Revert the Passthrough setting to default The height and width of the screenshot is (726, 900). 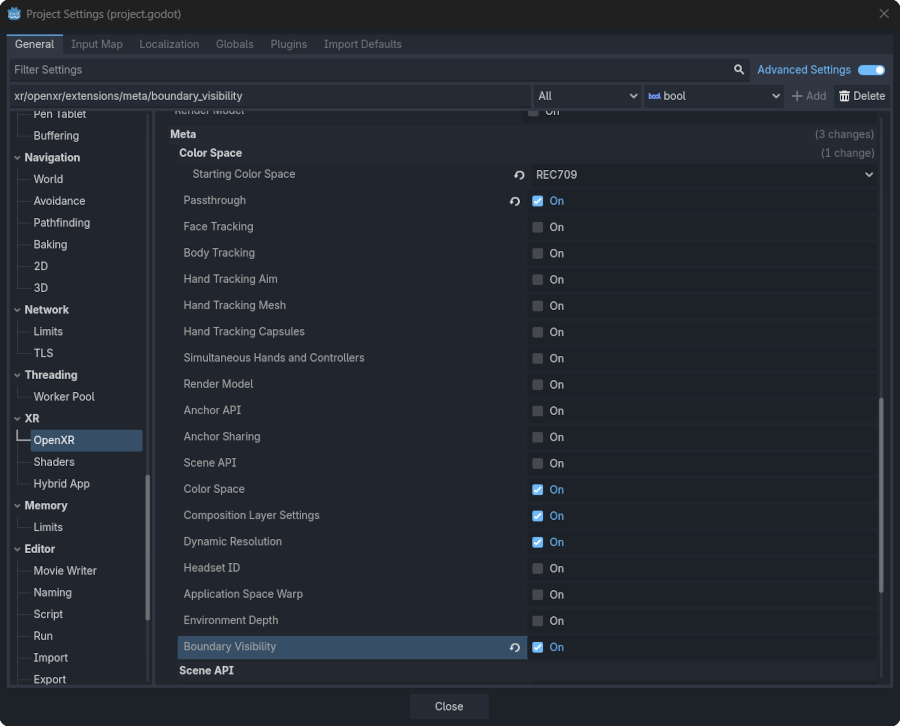point(515,201)
